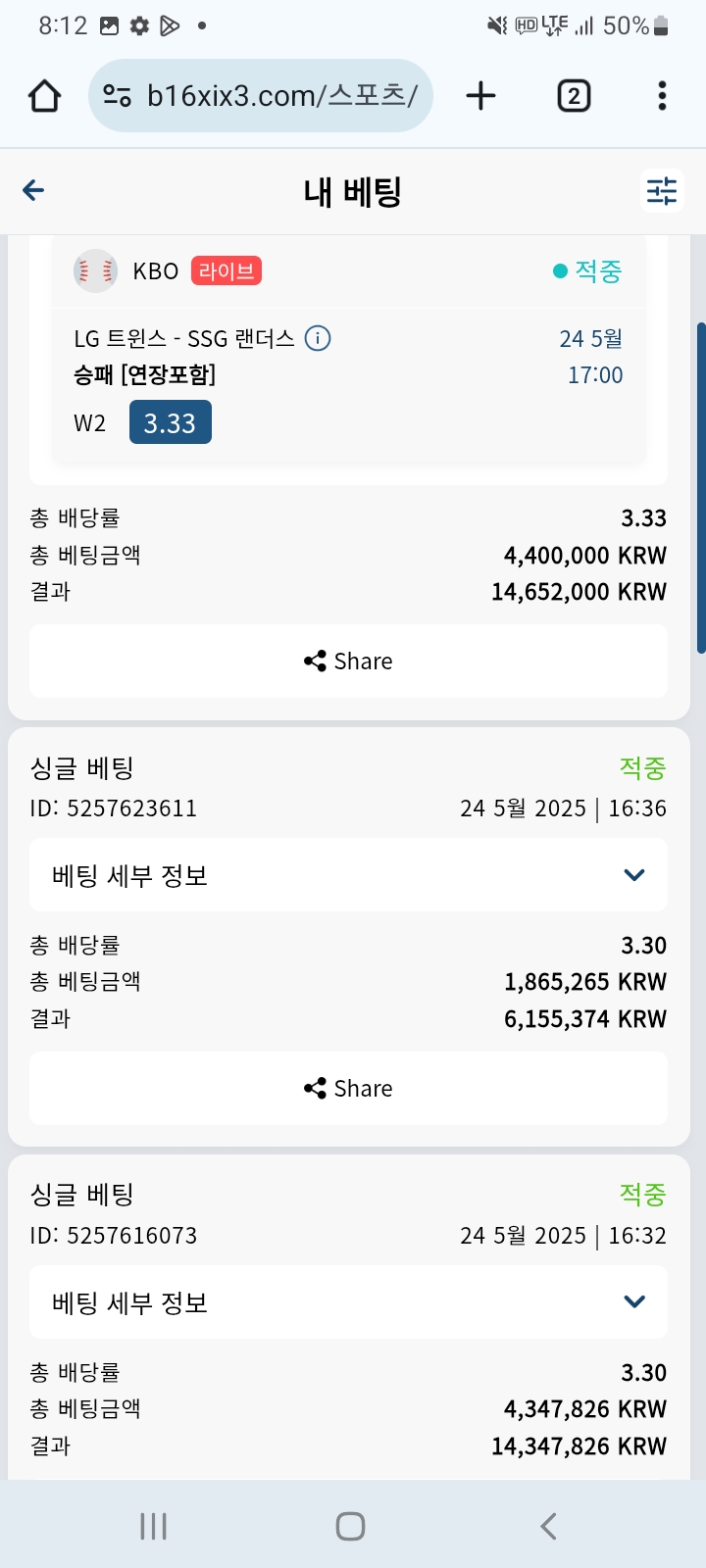Expand 베팅 세부 정보 for bet 5257623611
Viewport: 706px width, 1568px height.
633,875
